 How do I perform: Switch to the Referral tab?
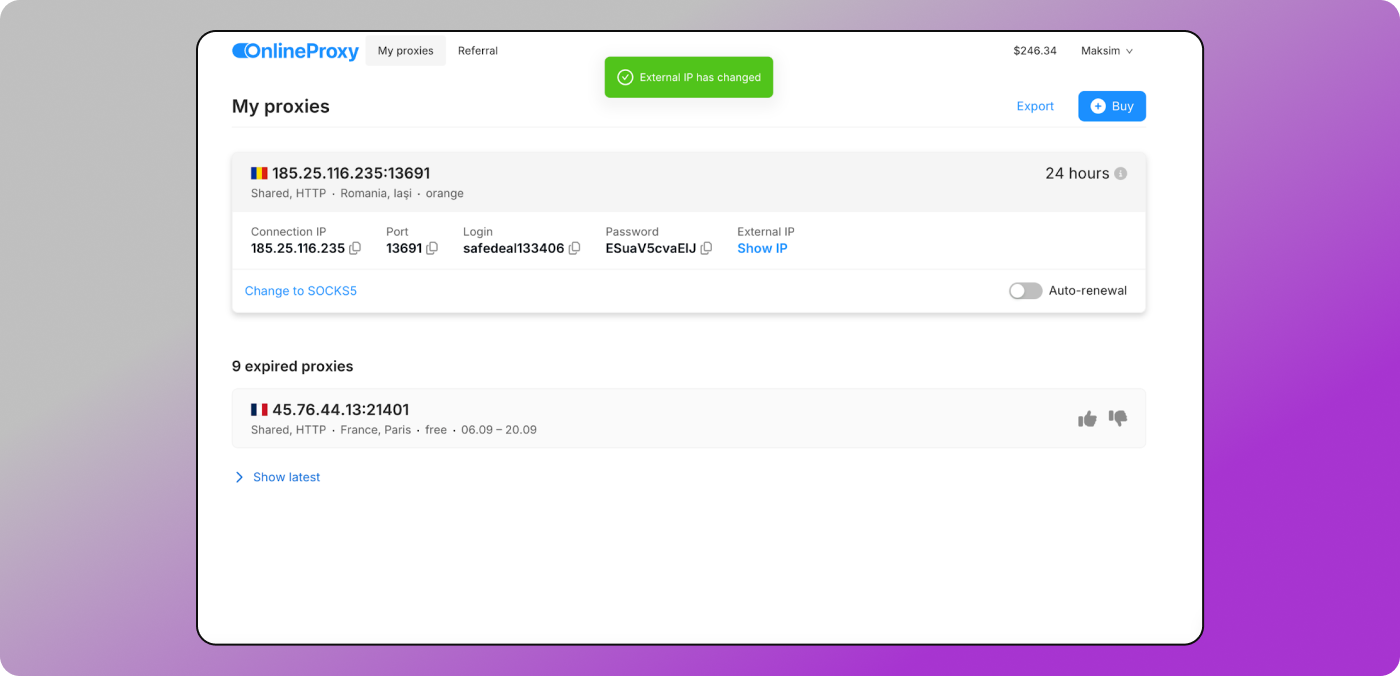[477, 51]
